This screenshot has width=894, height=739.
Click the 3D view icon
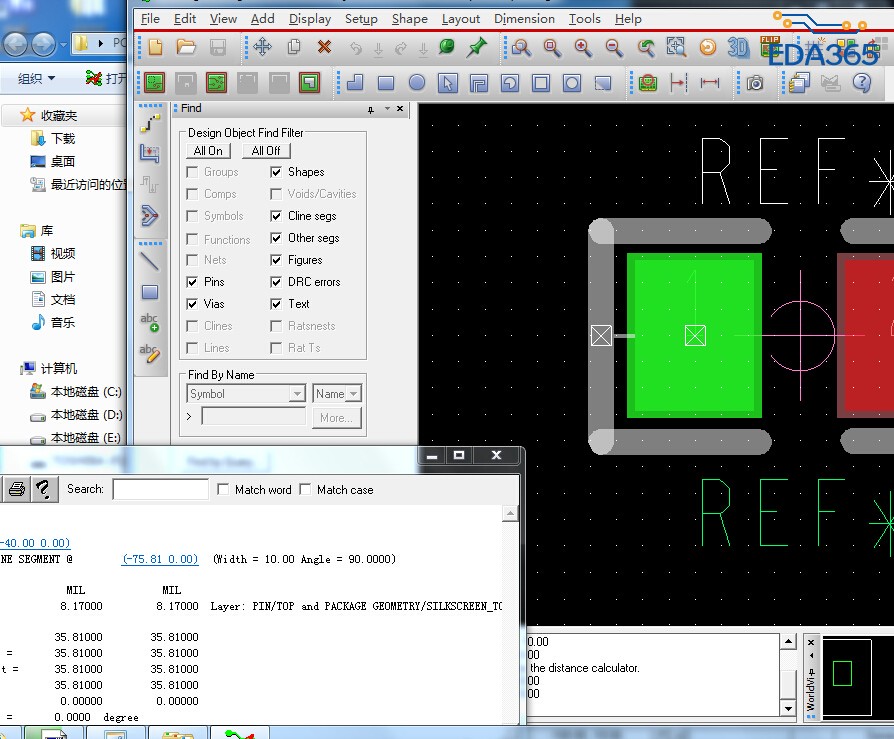pyautogui.click(x=738, y=47)
